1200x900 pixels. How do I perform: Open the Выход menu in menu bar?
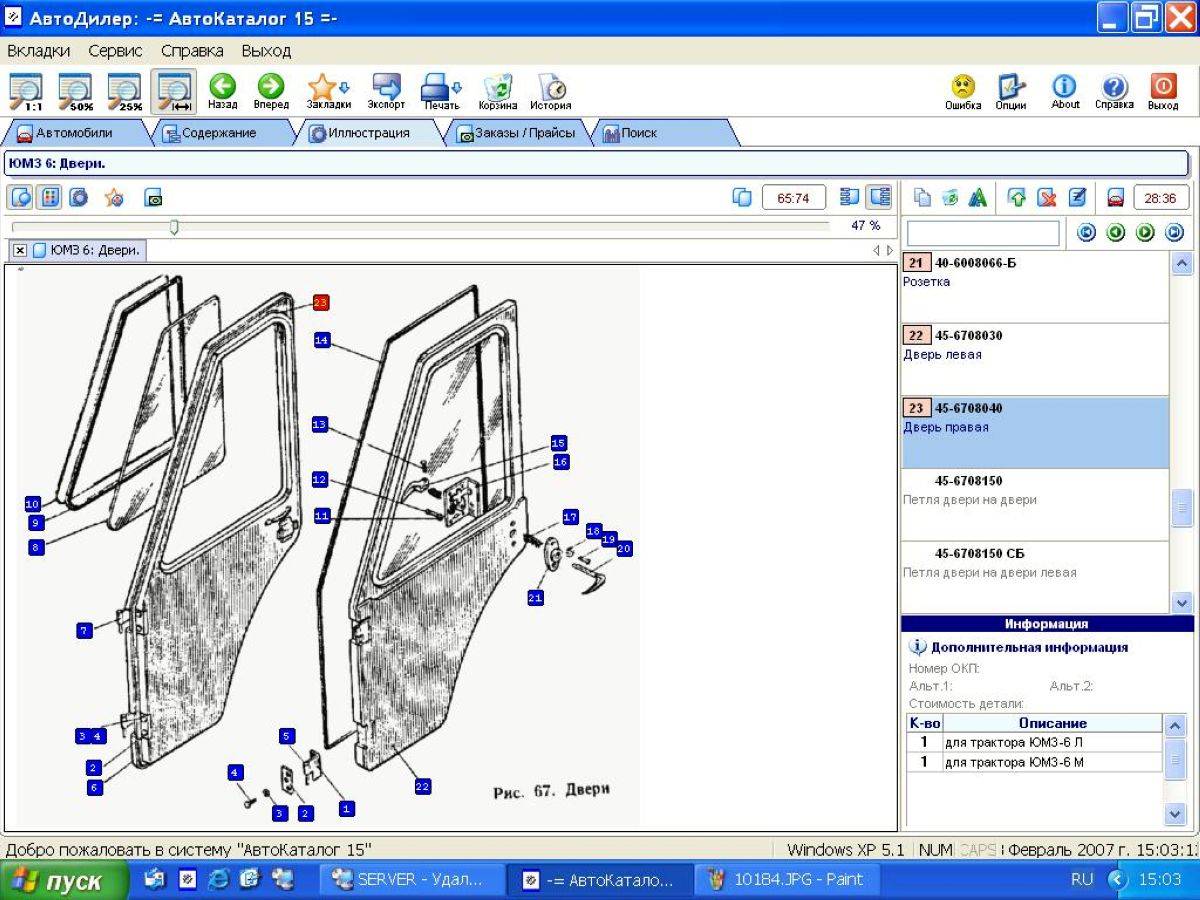(266, 50)
